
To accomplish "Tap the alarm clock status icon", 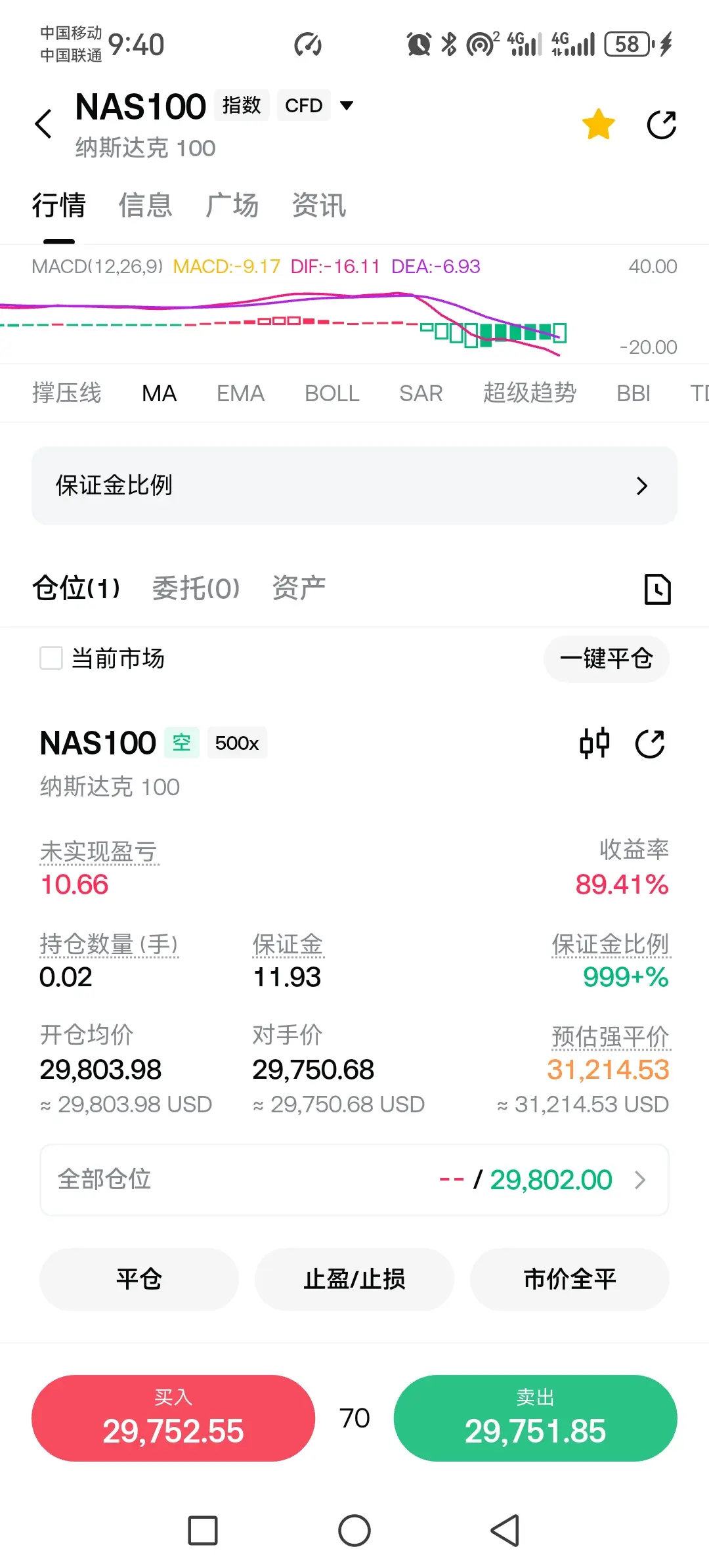I will click(419, 44).
